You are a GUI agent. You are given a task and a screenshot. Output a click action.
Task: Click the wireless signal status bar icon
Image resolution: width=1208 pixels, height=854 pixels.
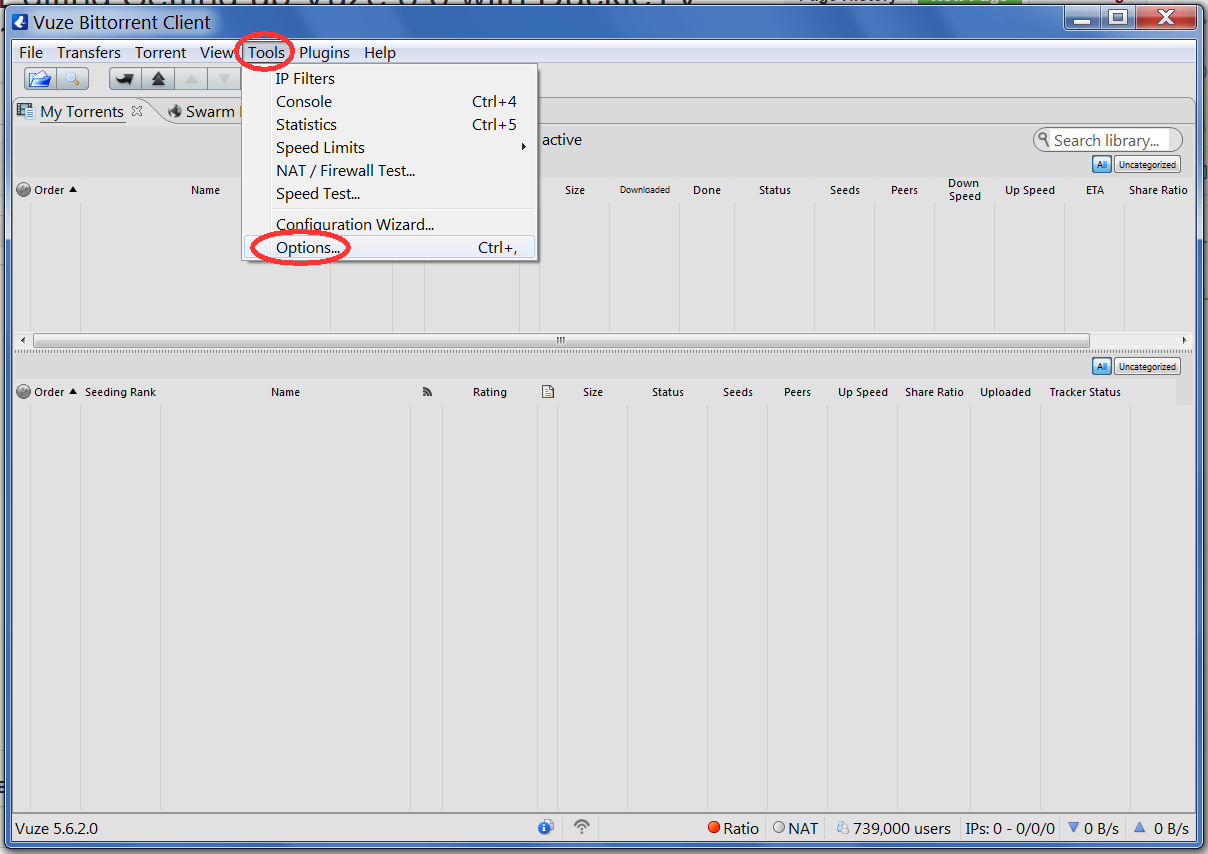coord(581,828)
